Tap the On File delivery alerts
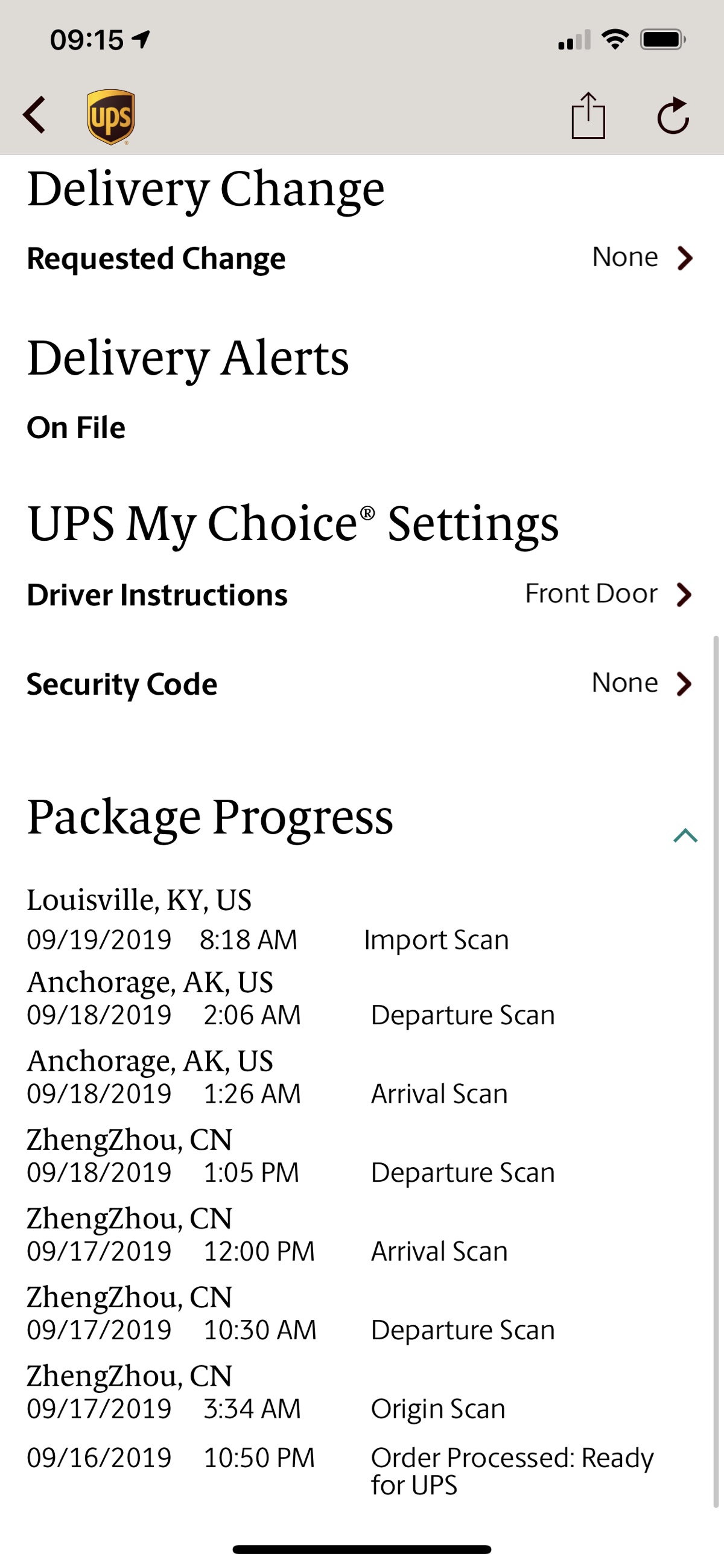The width and height of the screenshot is (724, 1568). point(76,427)
